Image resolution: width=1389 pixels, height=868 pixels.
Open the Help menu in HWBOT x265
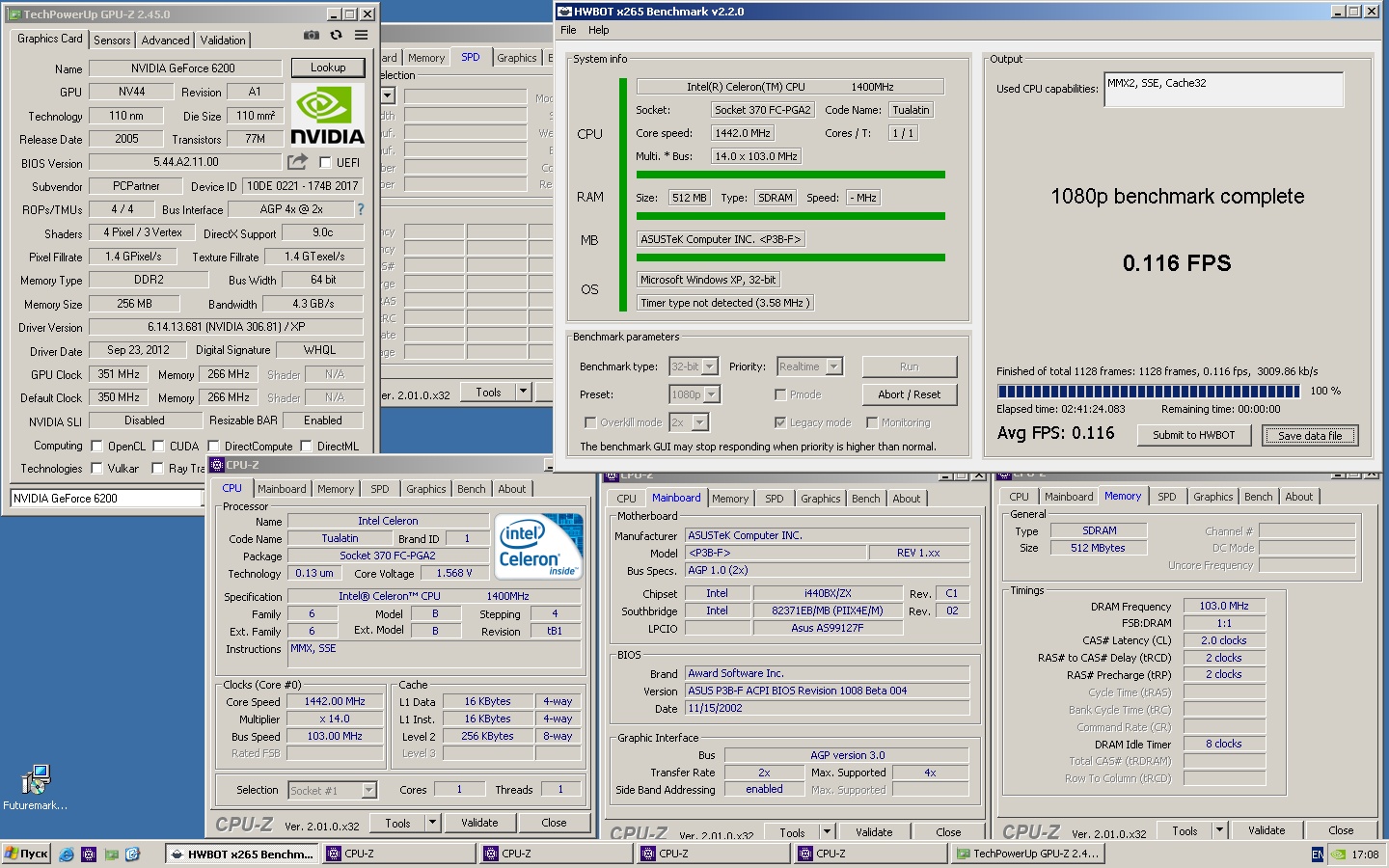(x=599, y=30)
